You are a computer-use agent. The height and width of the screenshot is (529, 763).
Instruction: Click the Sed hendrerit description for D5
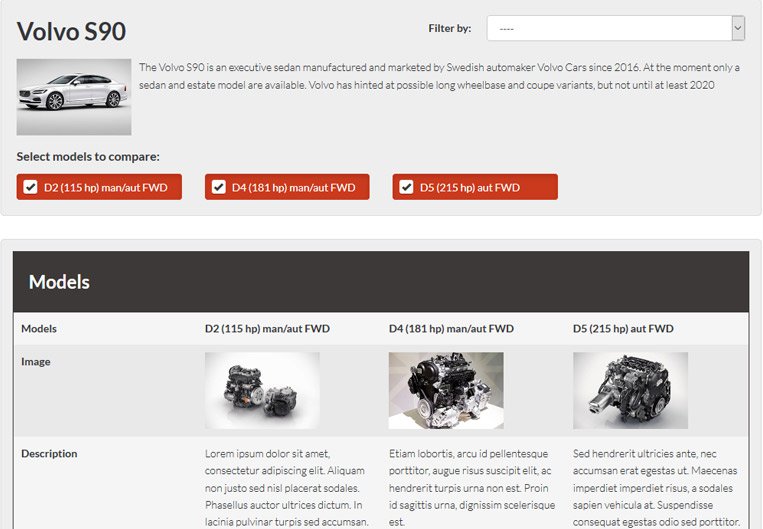point(657,488)
